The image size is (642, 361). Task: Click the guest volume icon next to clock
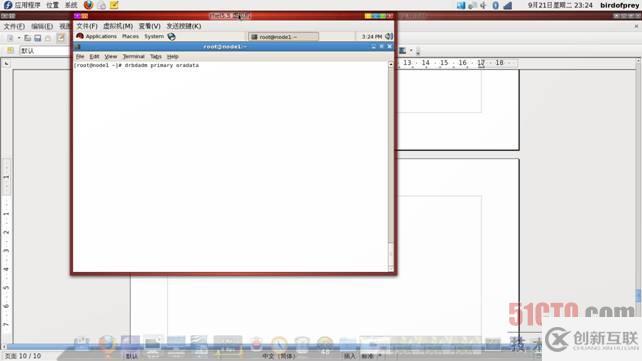[x=389, y=36]
